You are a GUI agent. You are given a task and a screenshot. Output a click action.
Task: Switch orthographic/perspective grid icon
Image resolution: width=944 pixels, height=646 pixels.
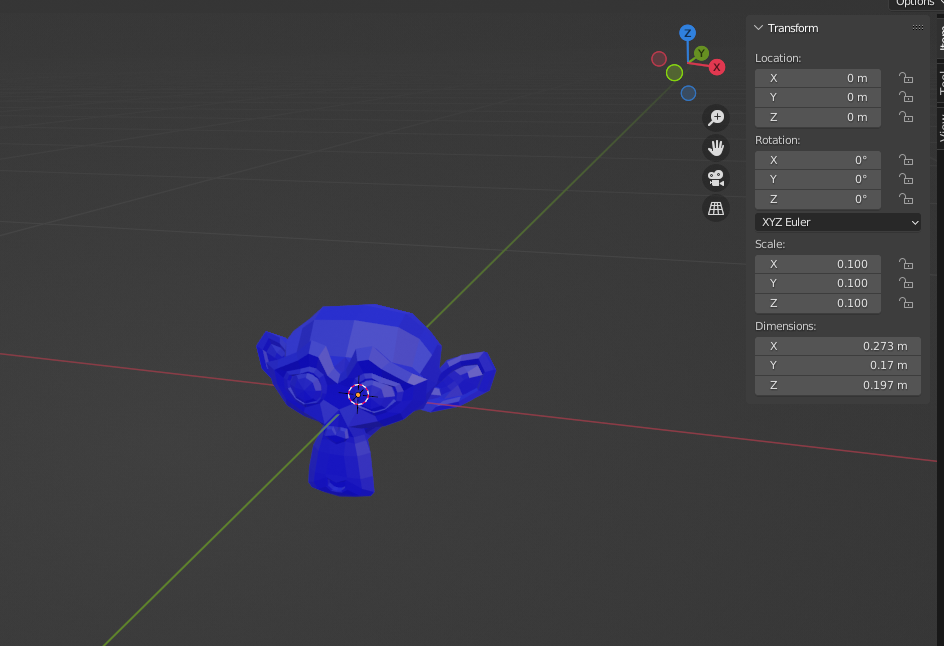click(716, 208)
